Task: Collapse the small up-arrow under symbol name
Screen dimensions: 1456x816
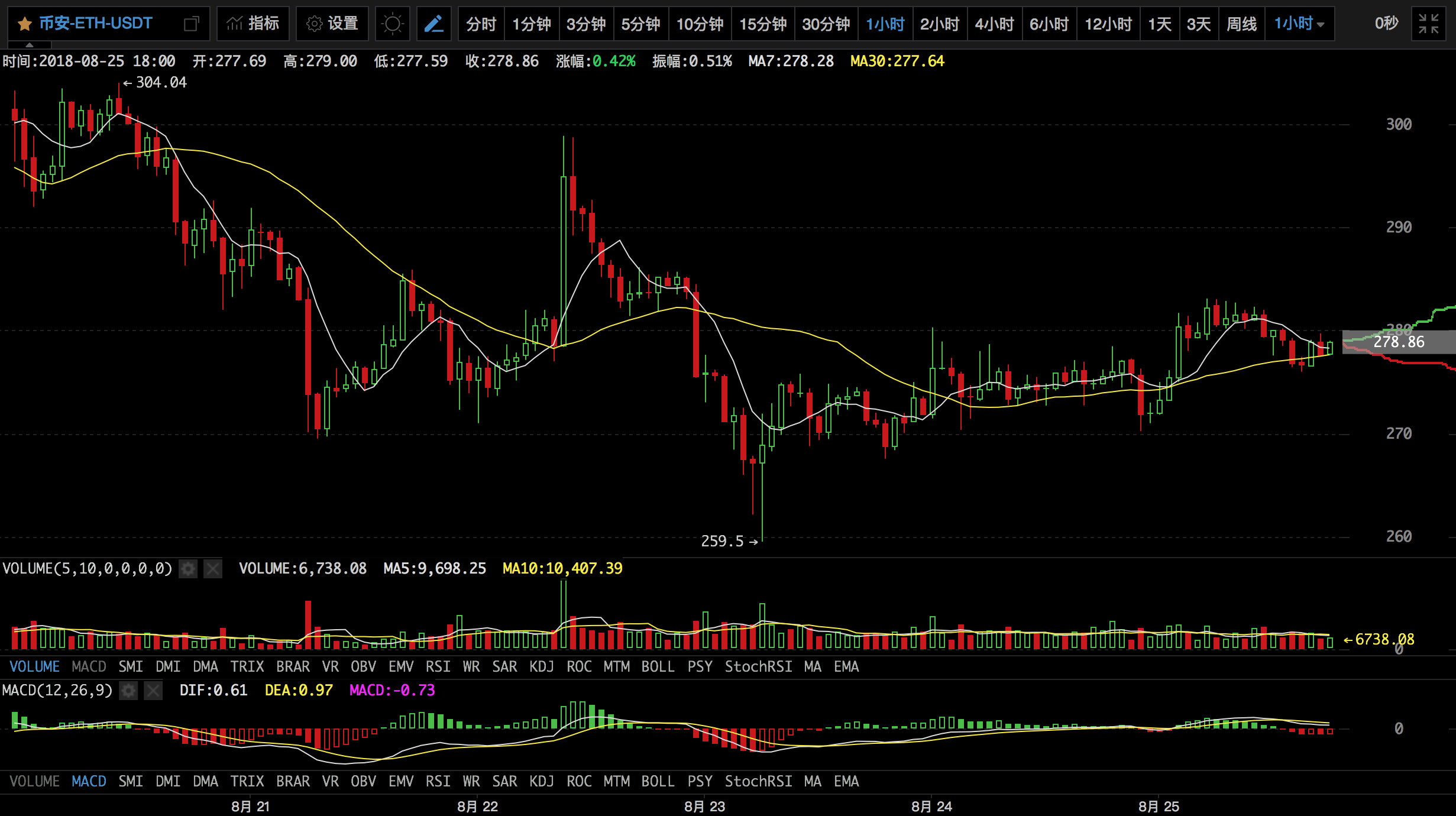Action: click(30, 45)
